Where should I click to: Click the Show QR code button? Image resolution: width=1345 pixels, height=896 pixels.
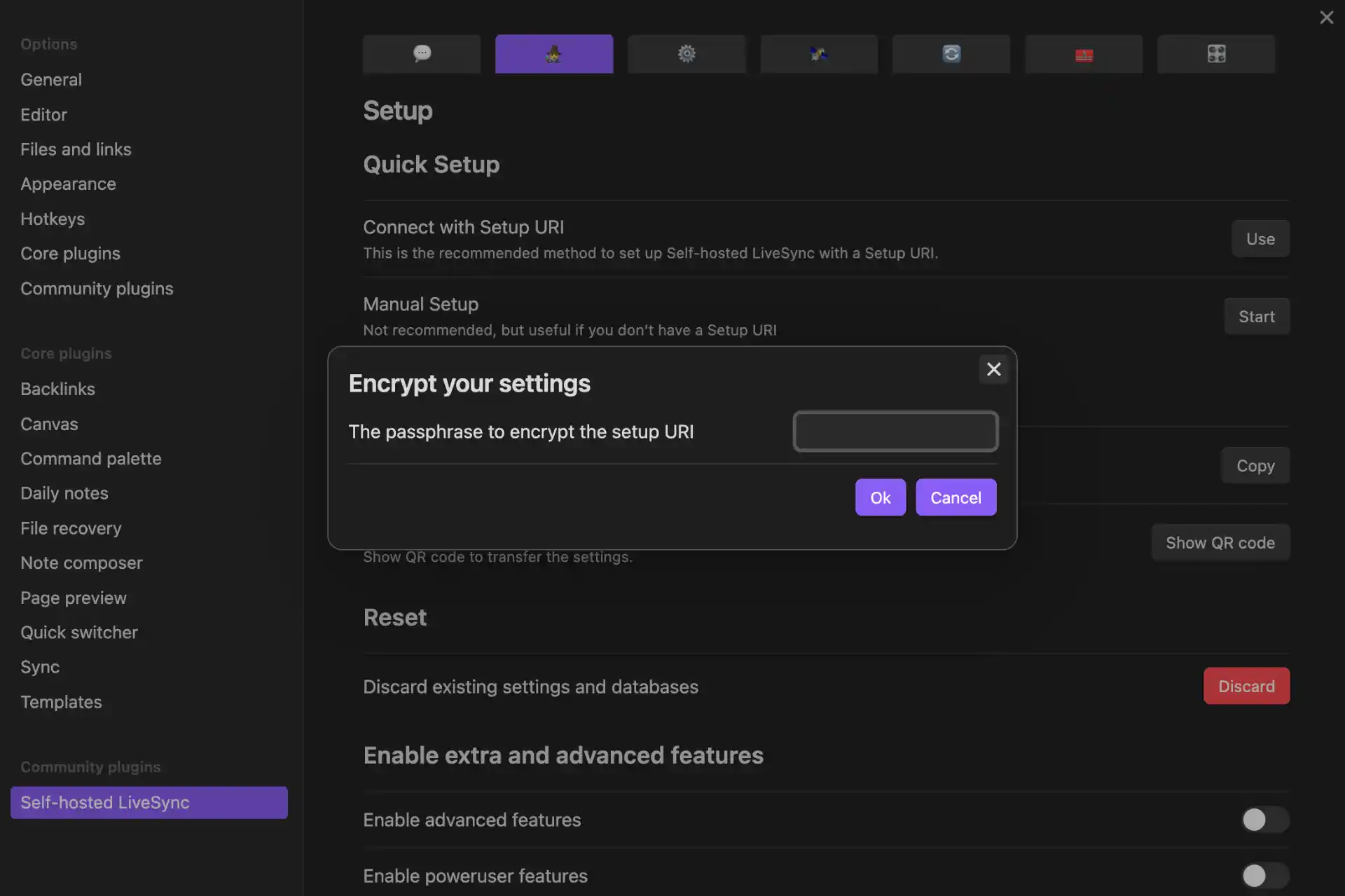pos(1220,543)
